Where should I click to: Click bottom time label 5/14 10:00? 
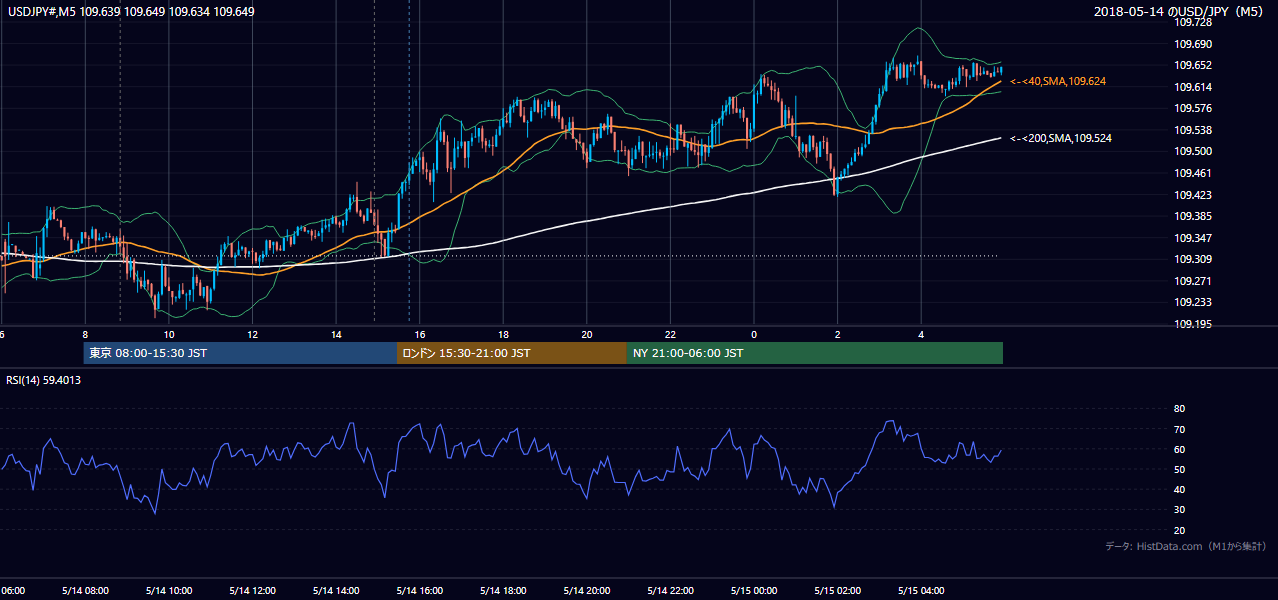169,590
